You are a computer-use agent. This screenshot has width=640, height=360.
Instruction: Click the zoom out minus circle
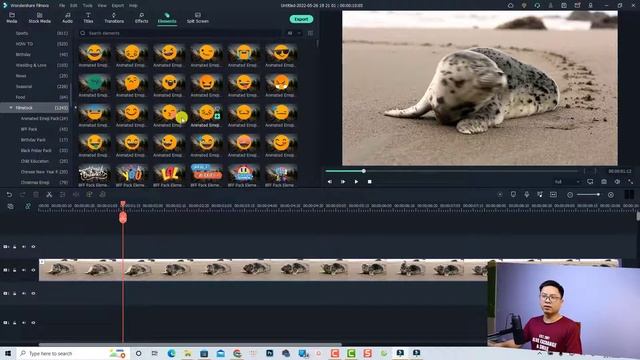[x=570, y=195]
